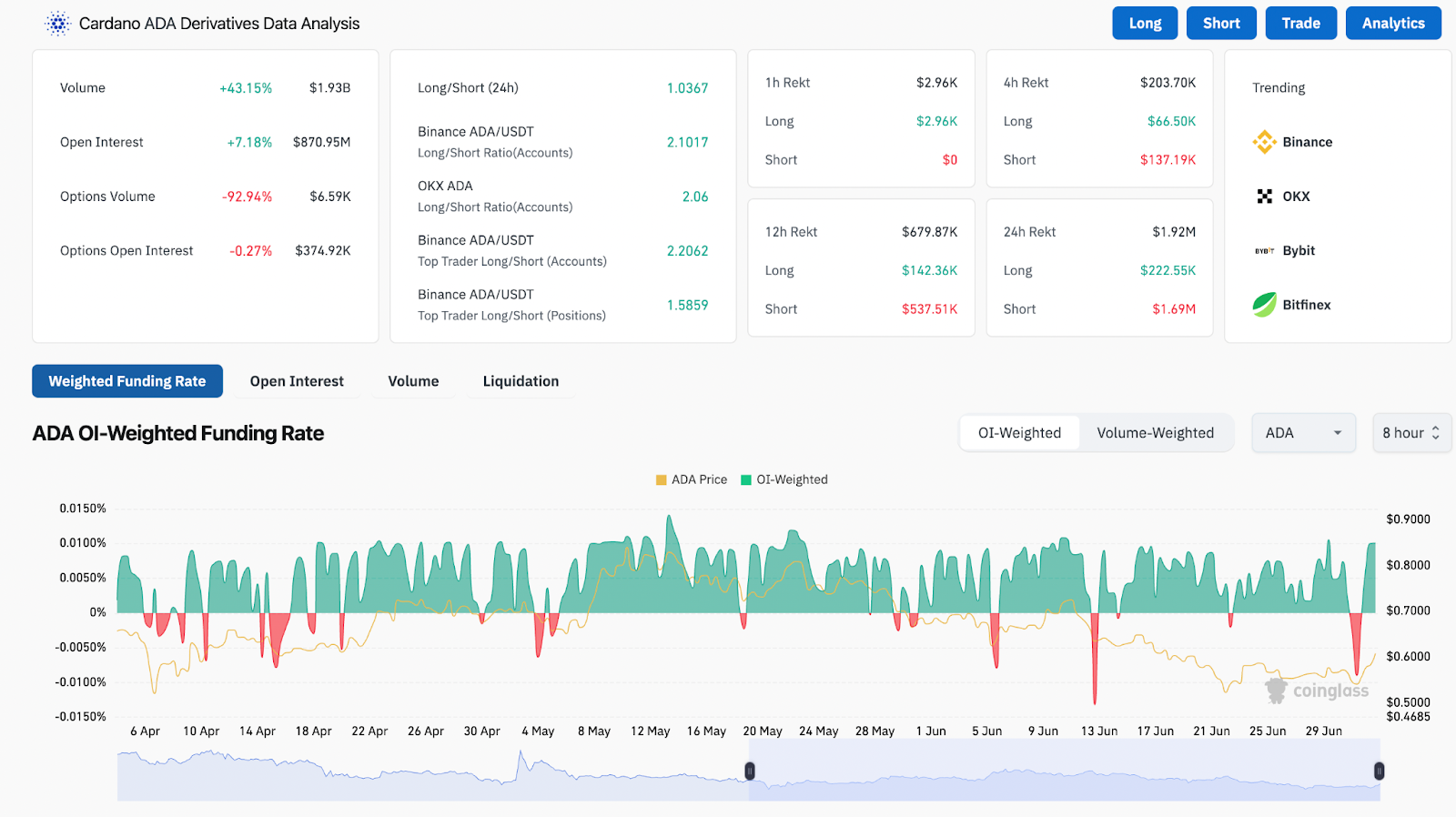Select the Volume chart tab

[x=413, y=381]
